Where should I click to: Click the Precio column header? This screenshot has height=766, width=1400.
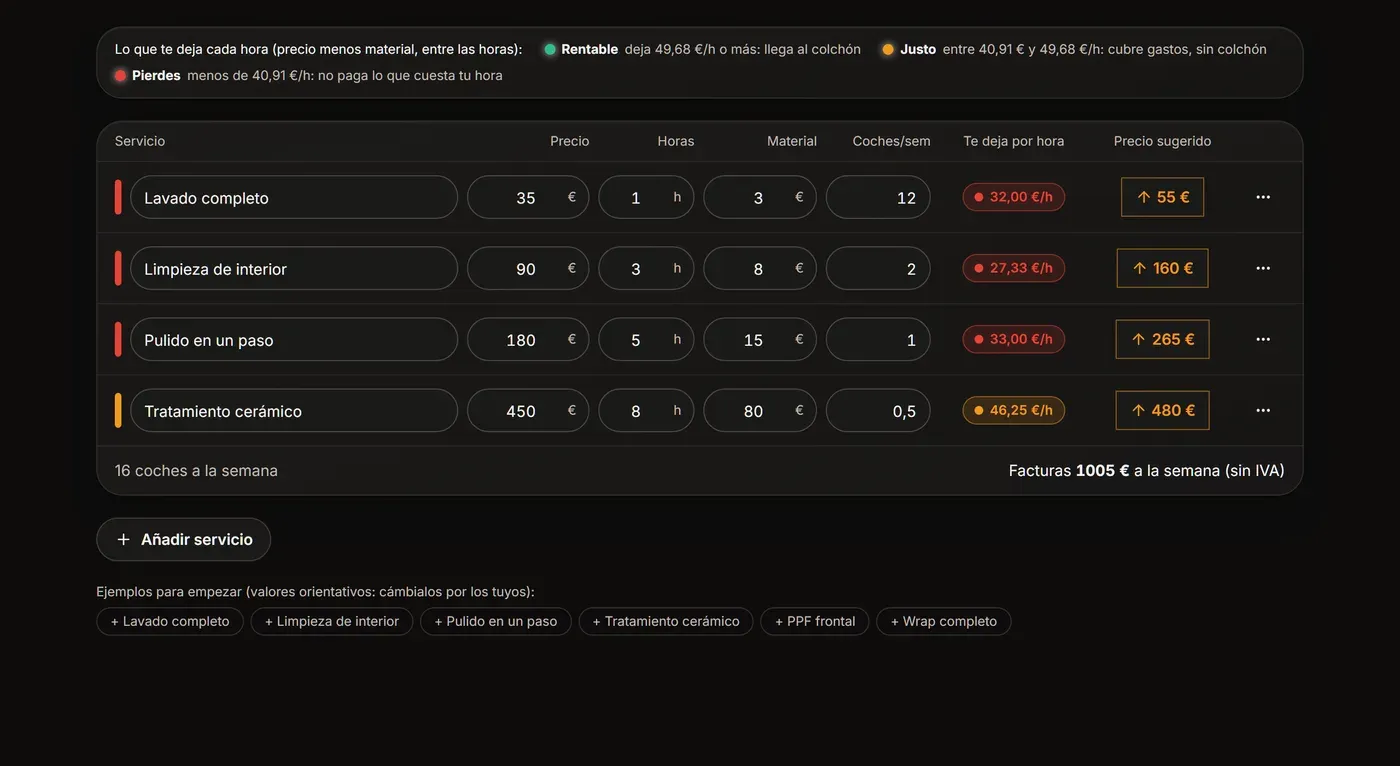[570, 141]
